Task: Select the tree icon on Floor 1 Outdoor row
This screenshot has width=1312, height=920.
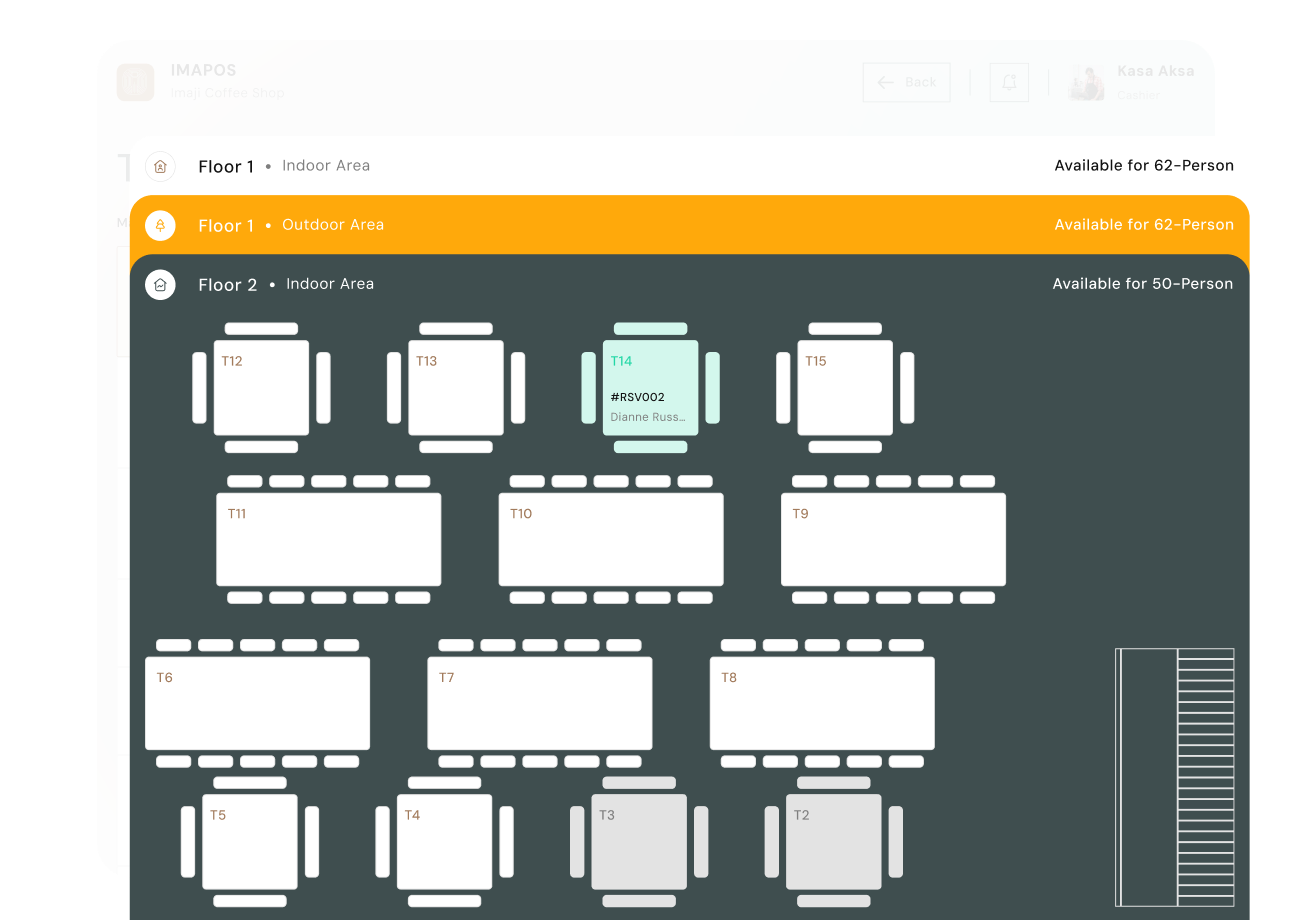Action: (x=160, y=225)
